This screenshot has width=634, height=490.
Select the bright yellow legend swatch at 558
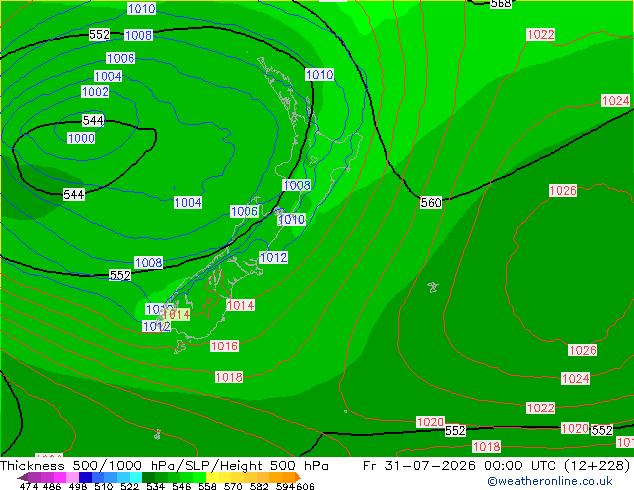(x=212, y=477)
